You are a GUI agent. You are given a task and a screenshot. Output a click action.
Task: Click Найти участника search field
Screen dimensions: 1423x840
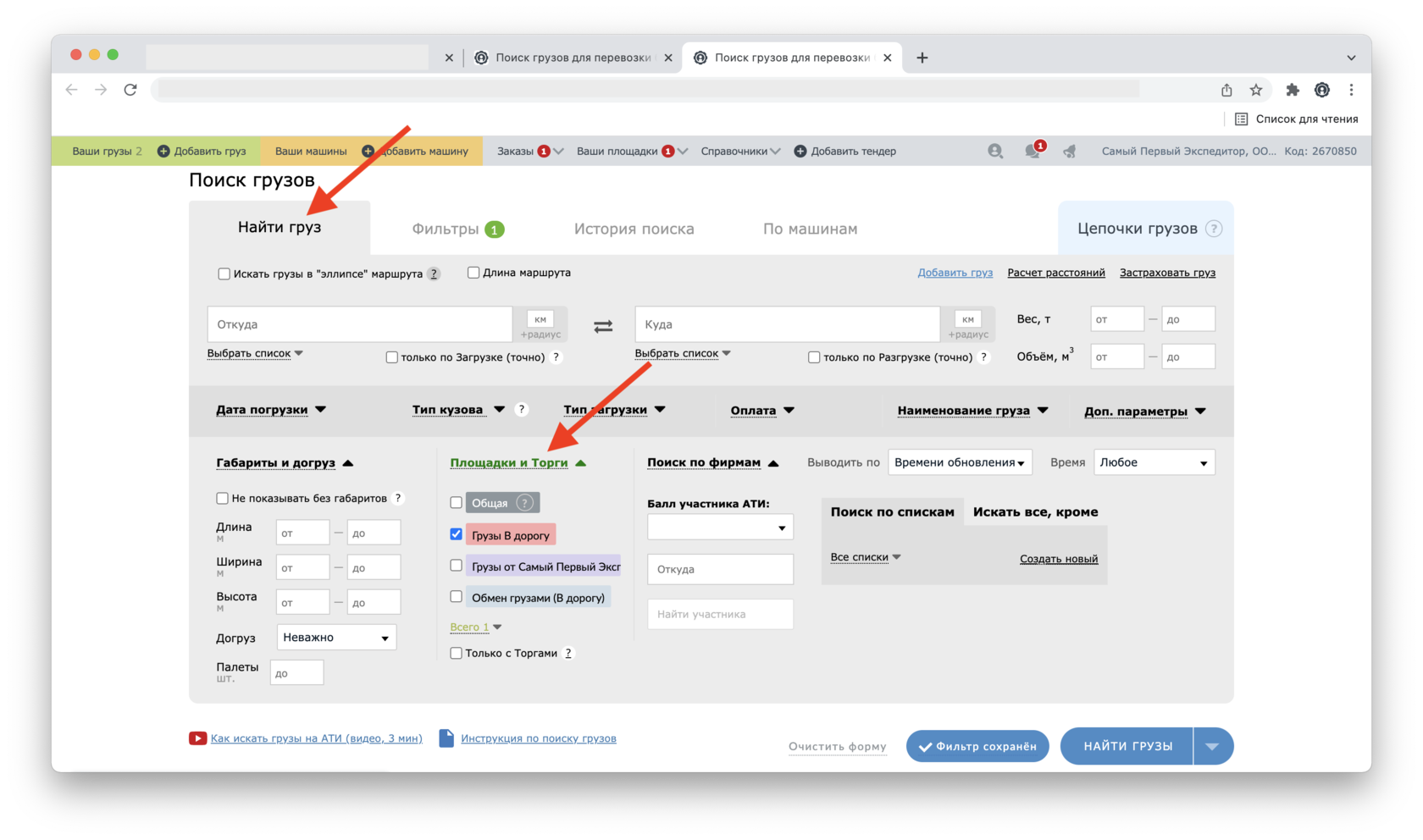coord(720,614)
